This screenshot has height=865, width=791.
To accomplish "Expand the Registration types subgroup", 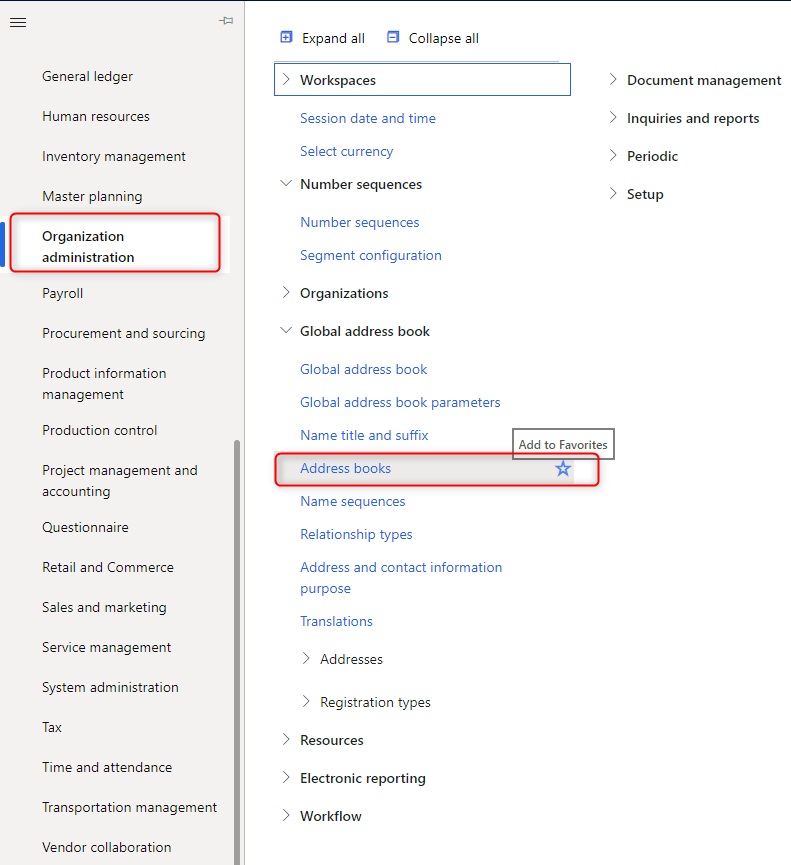I will [306, 702].
